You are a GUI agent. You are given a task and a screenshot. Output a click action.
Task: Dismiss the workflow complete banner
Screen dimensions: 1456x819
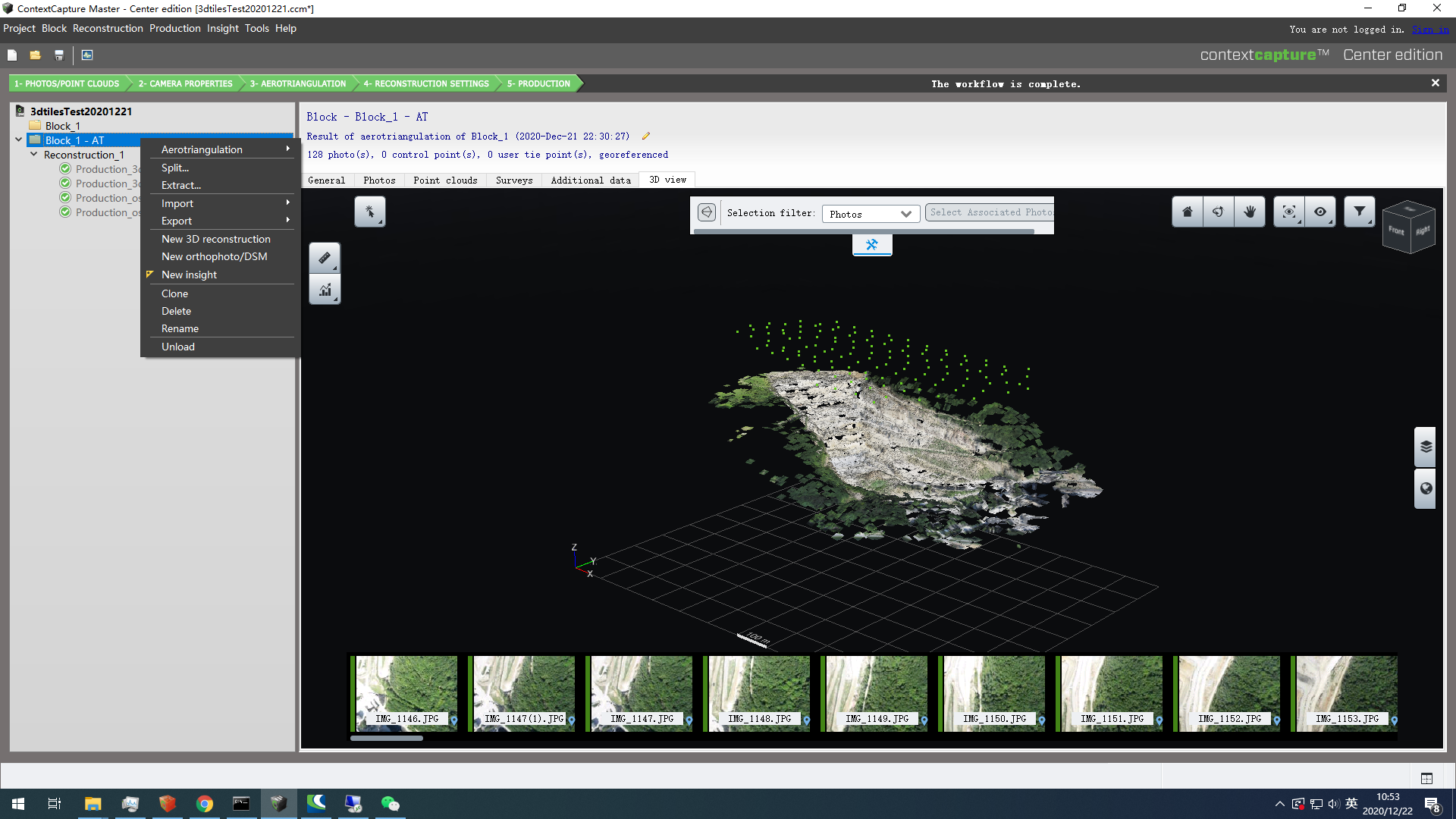coord(1436,83)
